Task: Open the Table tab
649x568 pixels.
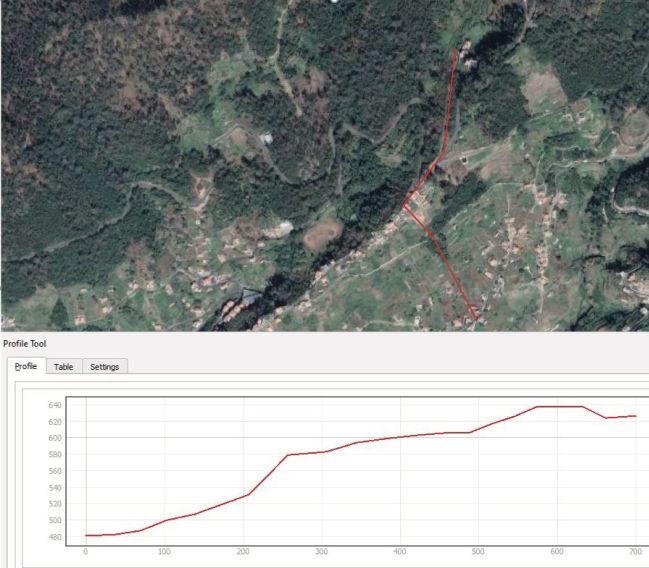Action: (x=64, y=367)
